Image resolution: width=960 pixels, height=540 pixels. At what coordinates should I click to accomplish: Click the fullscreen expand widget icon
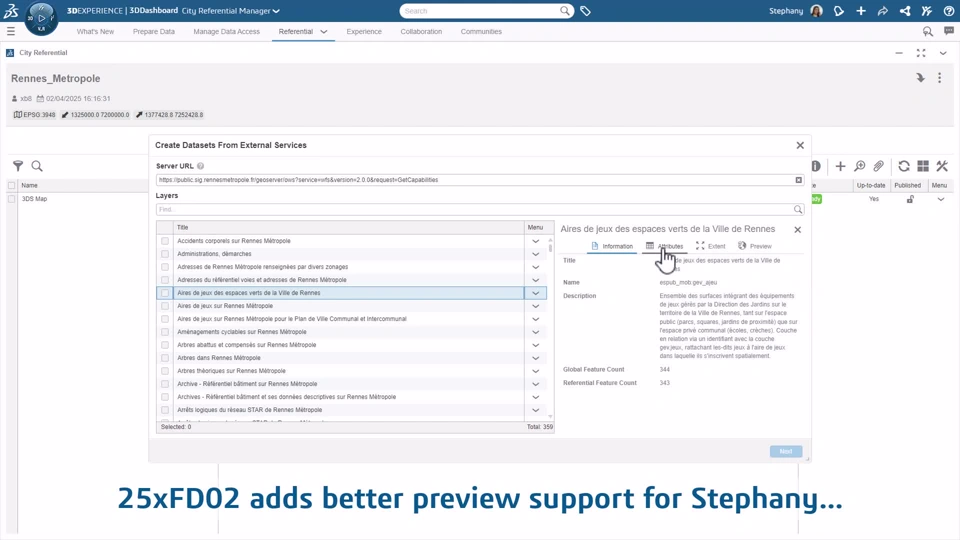tap(921, 53)
